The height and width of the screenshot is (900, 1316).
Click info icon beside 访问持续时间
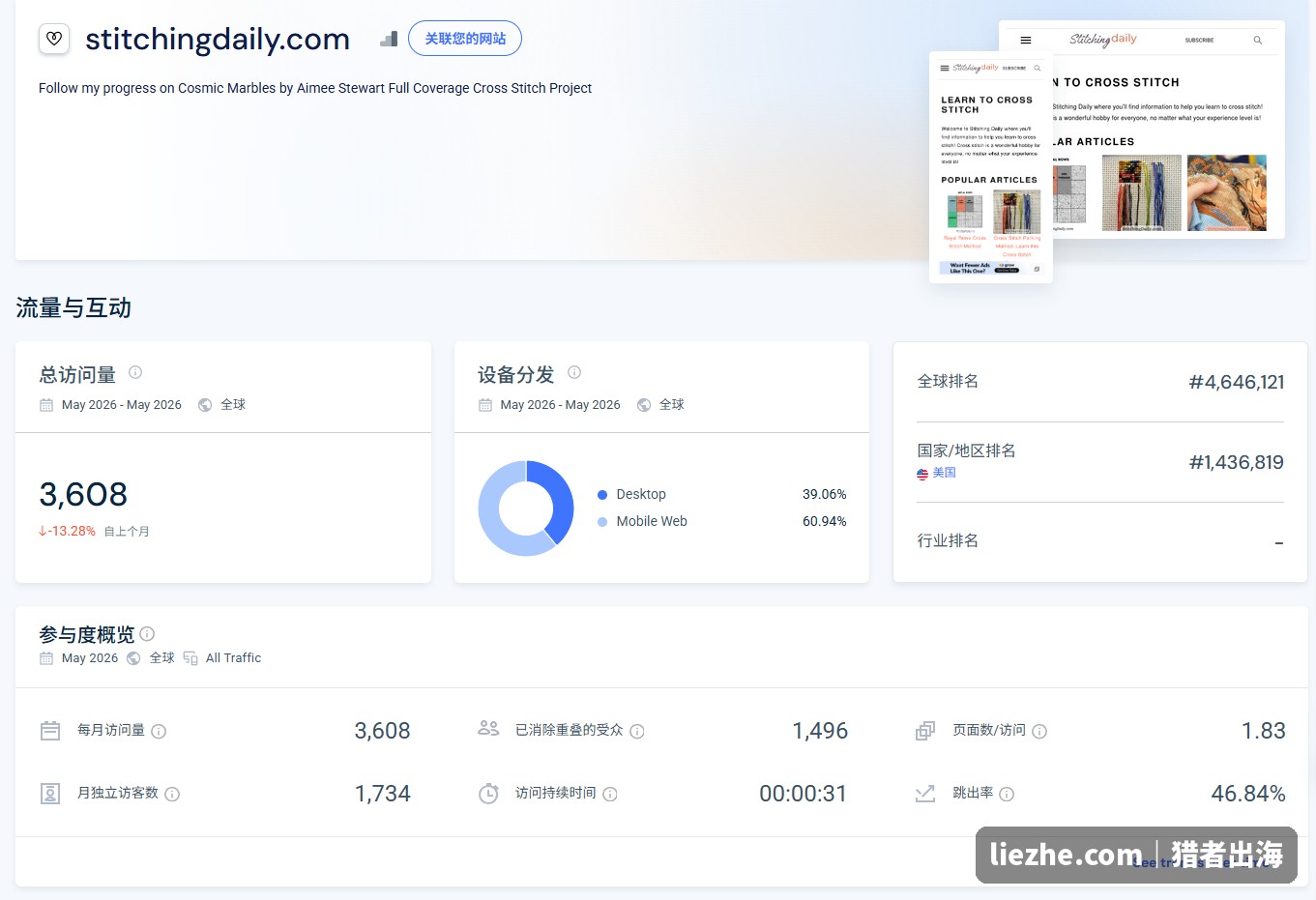coord(610,795)
